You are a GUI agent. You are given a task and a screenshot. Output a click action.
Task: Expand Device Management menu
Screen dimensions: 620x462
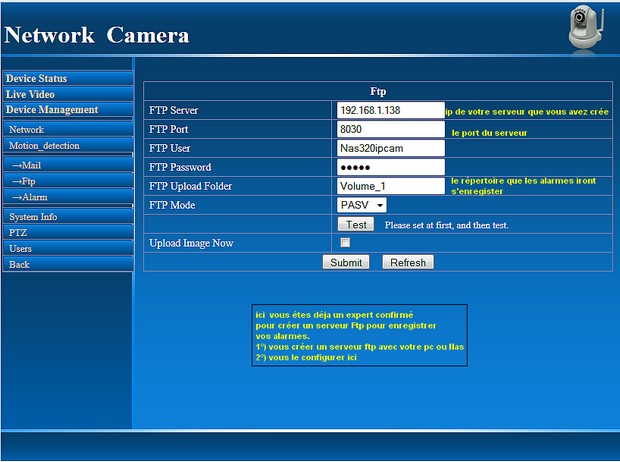(67, 110)
